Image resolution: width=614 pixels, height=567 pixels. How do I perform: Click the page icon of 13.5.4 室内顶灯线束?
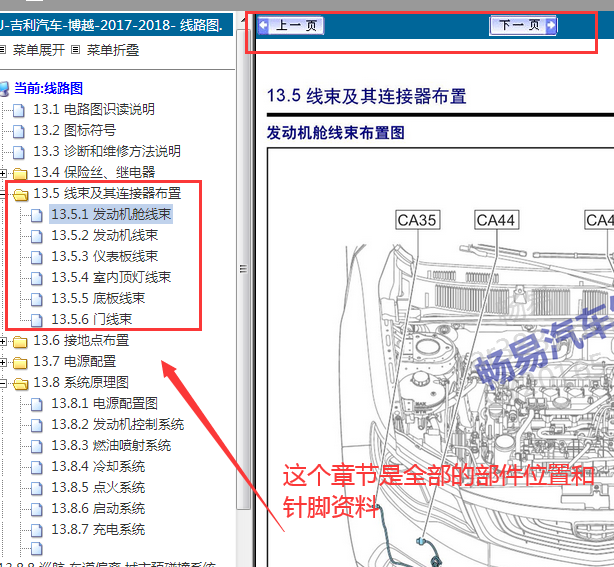click(36, 278)
